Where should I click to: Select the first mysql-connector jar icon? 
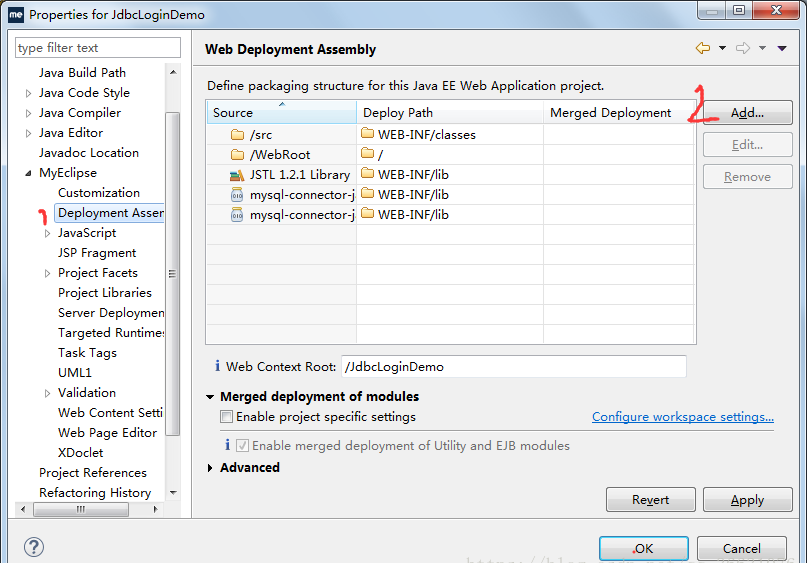pos(237,195)
